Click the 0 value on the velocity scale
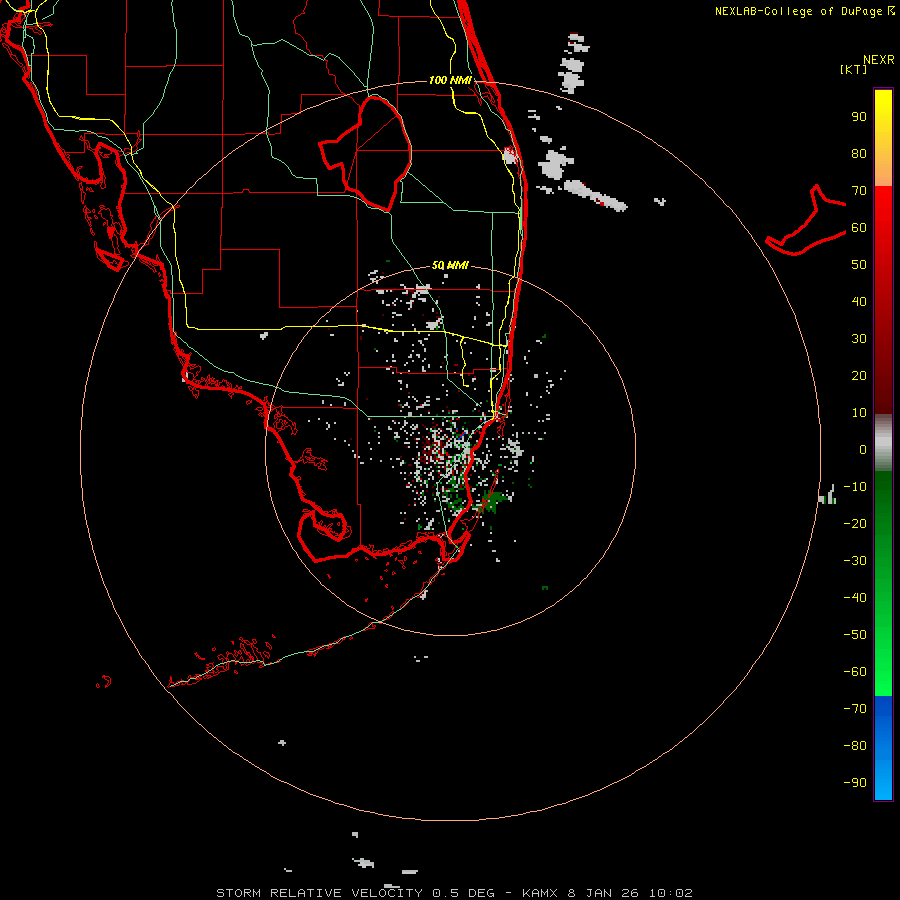This screenshot has height=900, width=900. (x=863, y=449)
